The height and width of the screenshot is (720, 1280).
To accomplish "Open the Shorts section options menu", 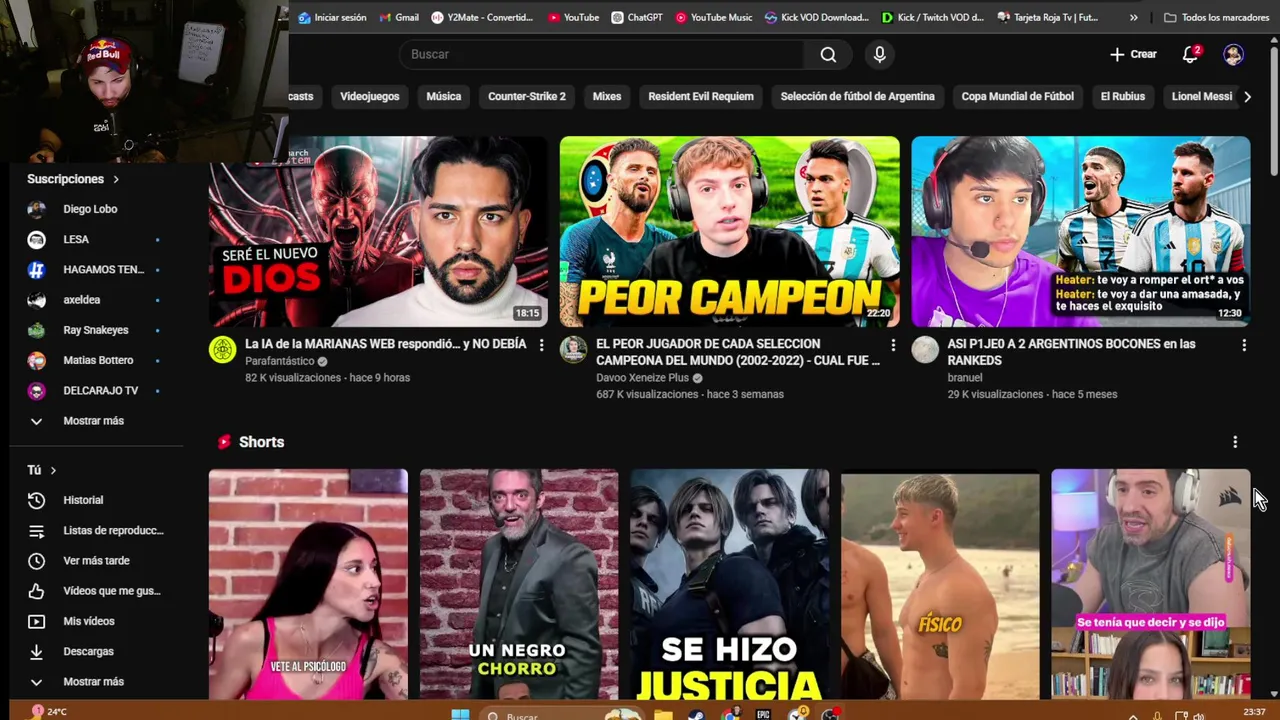I will tap(1235, 442).
